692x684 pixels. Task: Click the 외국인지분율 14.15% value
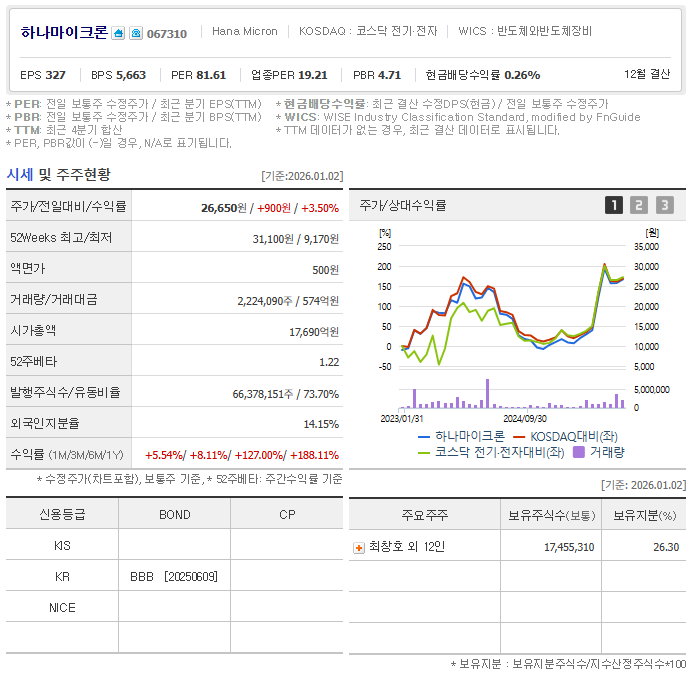(321, 425)
